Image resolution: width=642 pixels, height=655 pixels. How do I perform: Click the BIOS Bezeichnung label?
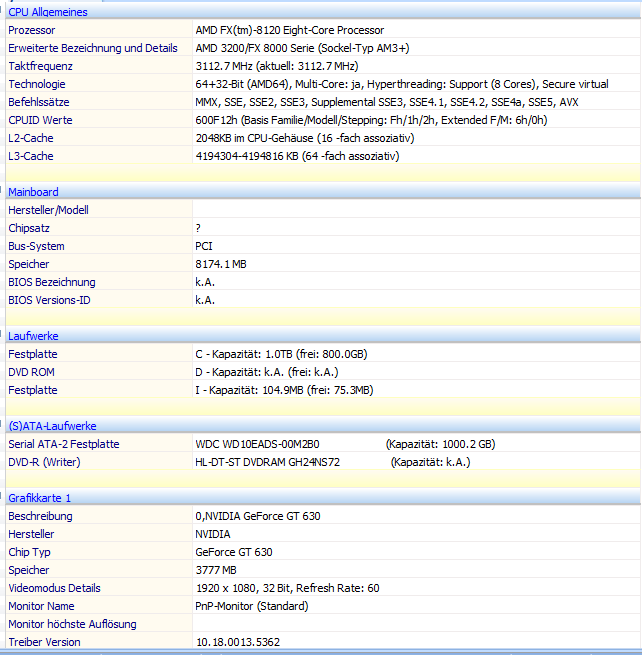(51, 282)
